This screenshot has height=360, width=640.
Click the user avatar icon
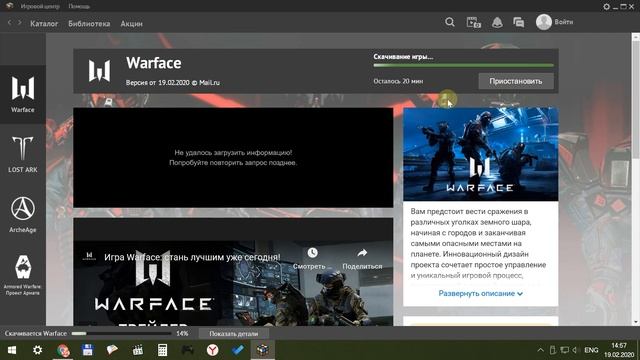tap(544, 22)
